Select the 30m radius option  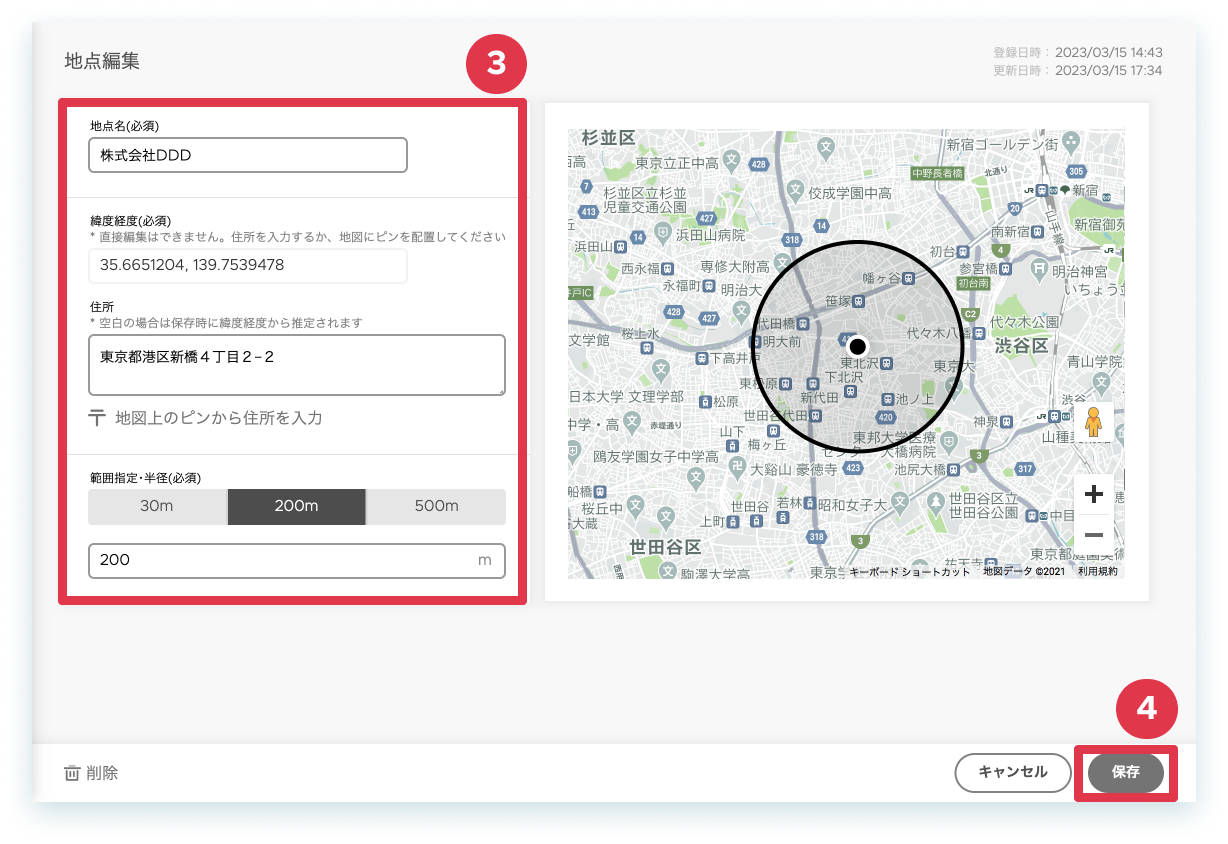[x=157, y=506]
